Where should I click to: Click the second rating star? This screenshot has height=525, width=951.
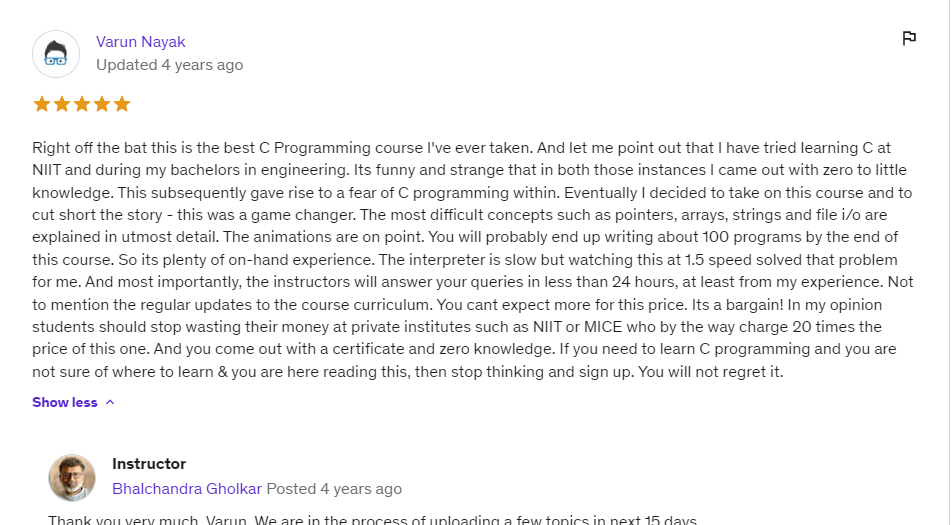61,104
